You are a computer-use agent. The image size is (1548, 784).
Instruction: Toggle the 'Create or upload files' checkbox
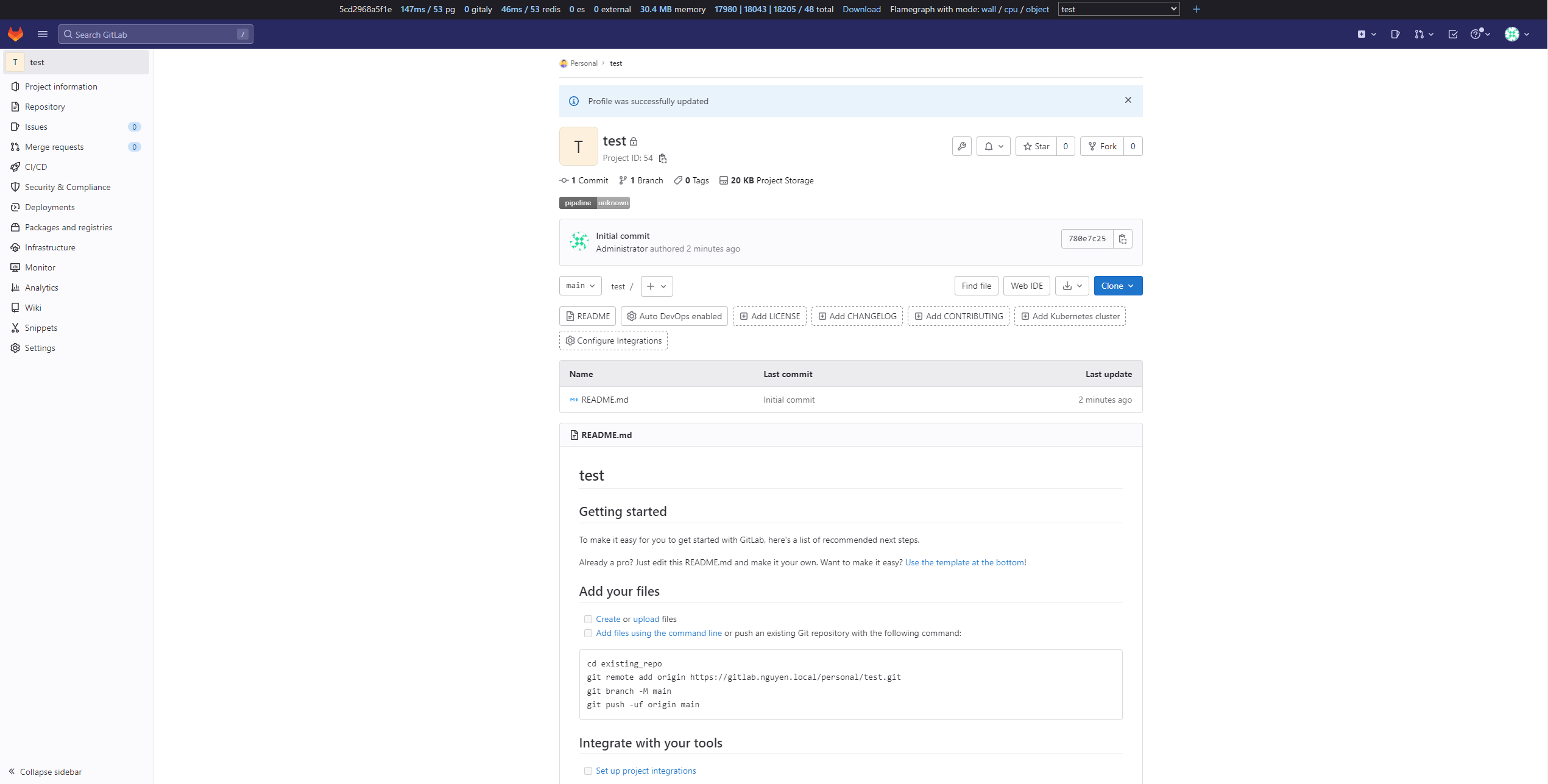coord(588,619)
